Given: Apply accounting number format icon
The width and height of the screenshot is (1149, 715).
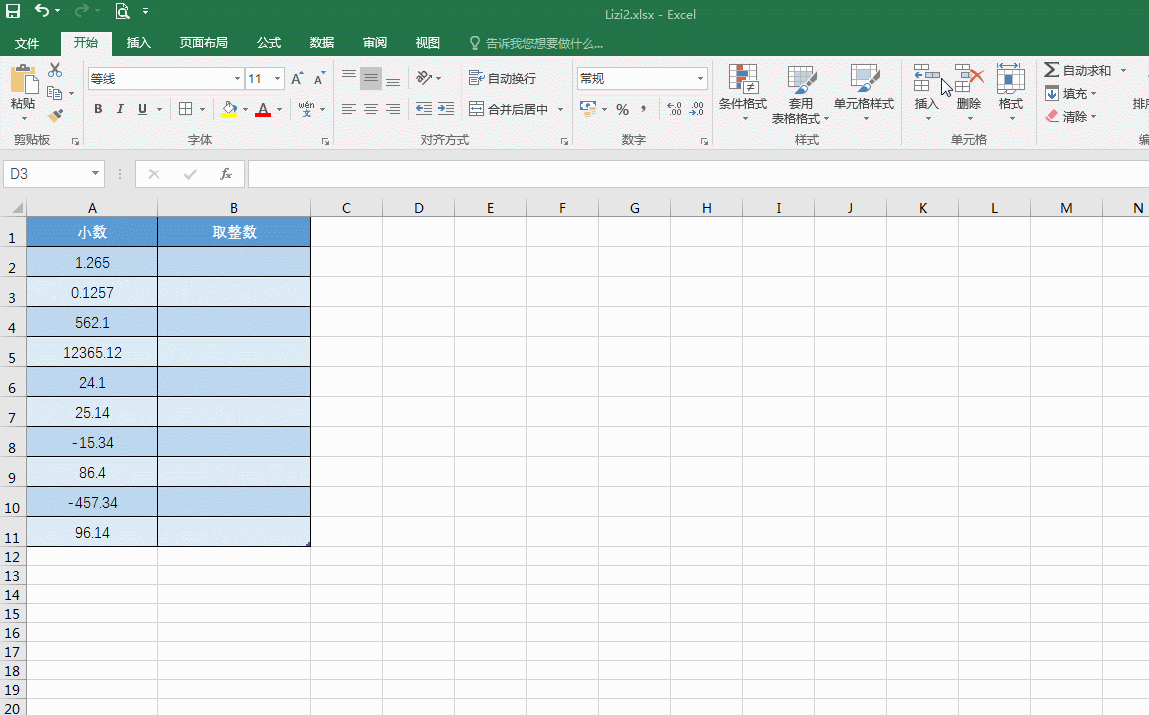Looking at the screenshot, I should 588,109.
